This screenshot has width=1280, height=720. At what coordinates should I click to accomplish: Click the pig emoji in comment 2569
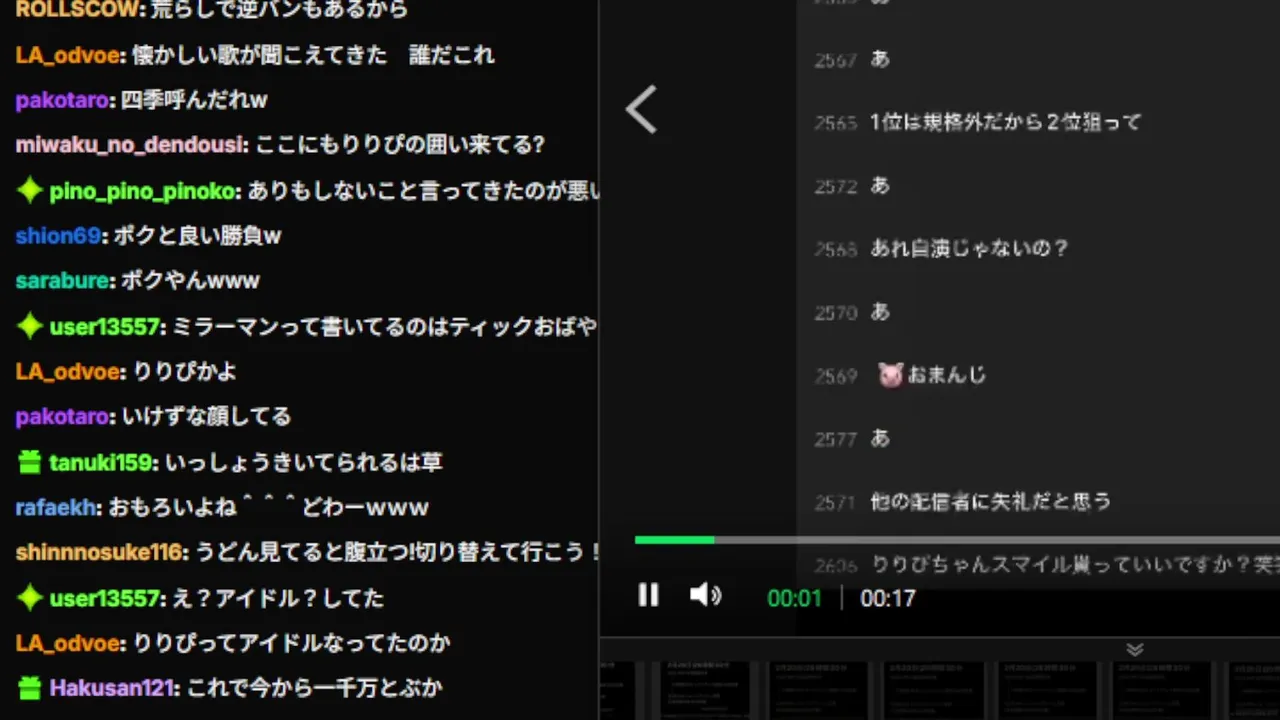pyautogui.click(x=890, y=375)
